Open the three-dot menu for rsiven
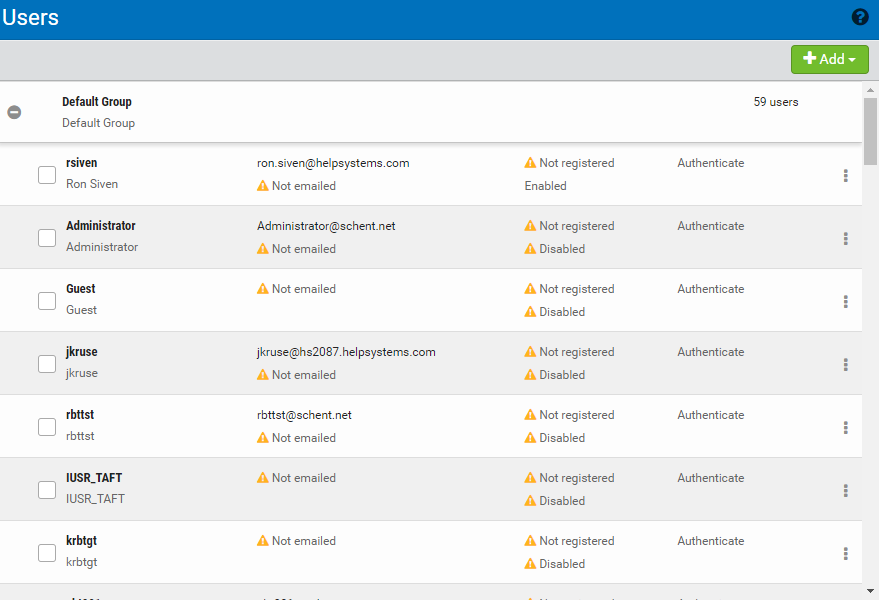Viewport: 879px width, 600px height. [845, 176]
